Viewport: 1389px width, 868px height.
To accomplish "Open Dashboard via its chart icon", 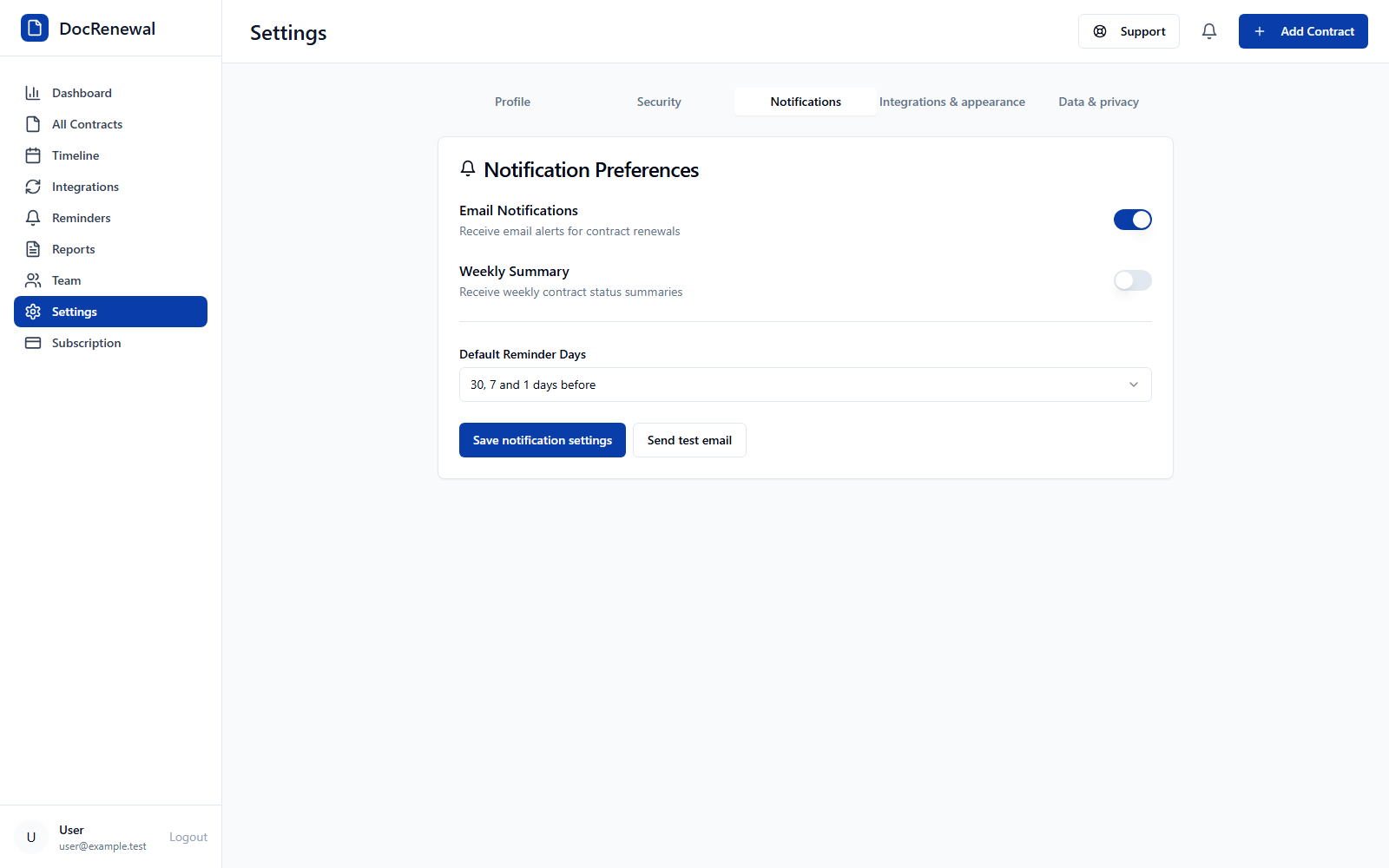I will point(33,93).
